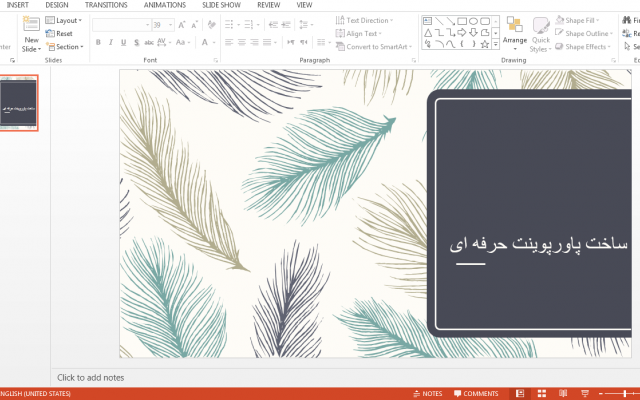640x400 pixels.
Task: Pick the Curve shape
Action: point(451,44)
